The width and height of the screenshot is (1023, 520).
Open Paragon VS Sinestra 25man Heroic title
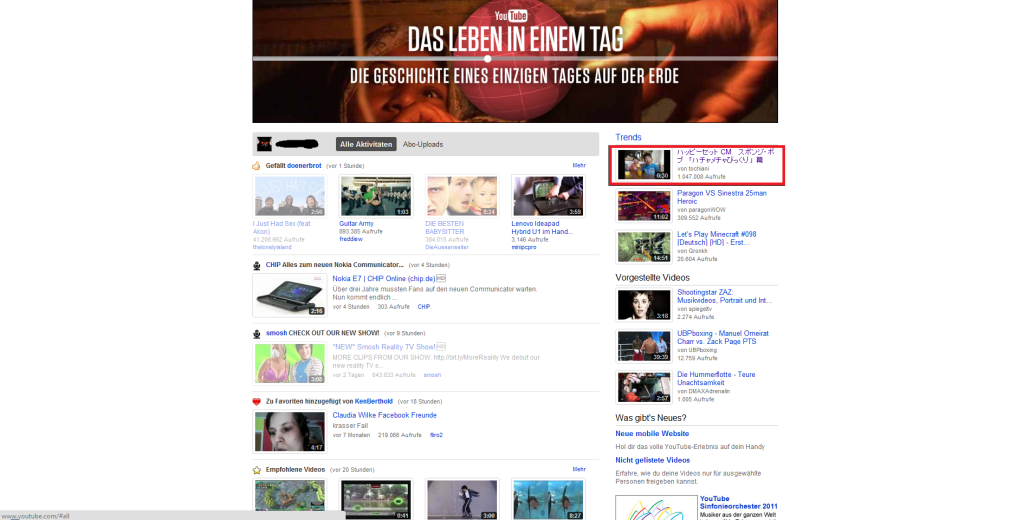click(722, 197)
